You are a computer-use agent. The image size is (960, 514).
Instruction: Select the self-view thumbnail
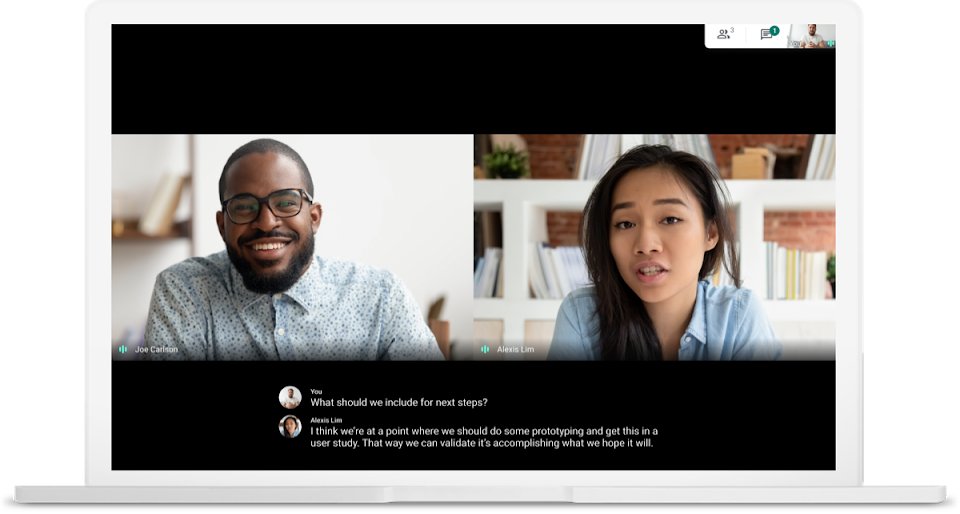[x=811, y=36]
